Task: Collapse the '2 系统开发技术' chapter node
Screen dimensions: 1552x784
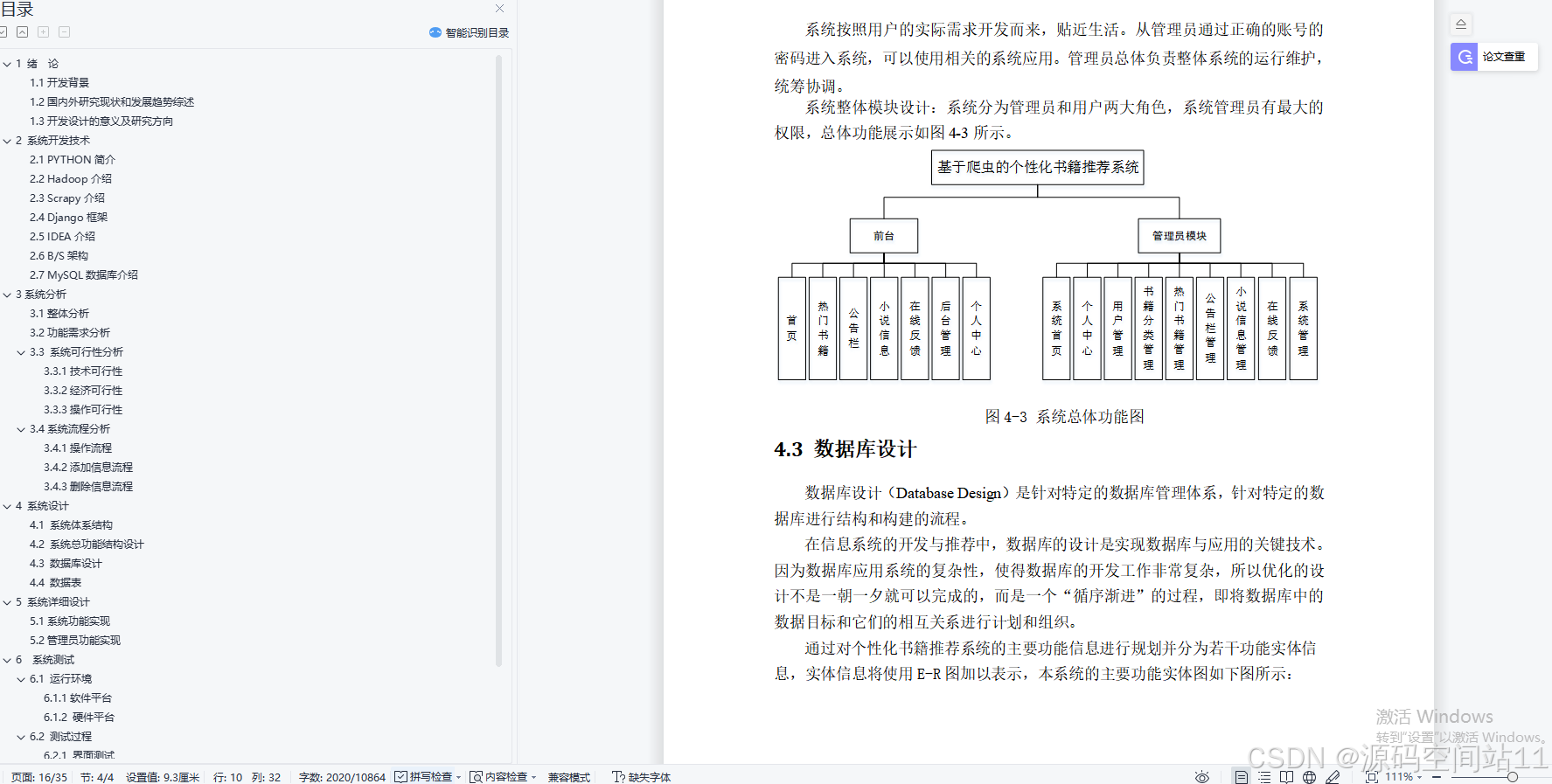Action: tap(7, 141)
